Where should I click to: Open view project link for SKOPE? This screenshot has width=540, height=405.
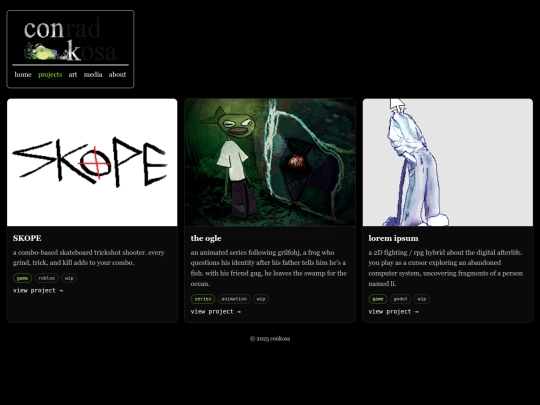coord(38,291)
